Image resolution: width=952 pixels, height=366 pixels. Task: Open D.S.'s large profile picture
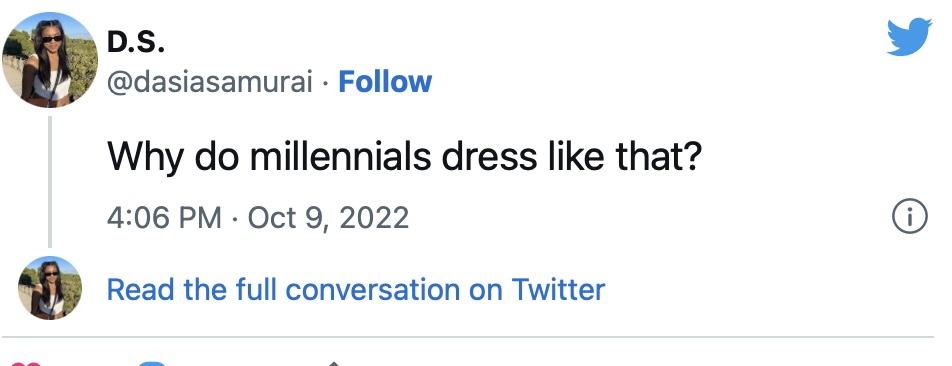point(50,59)
